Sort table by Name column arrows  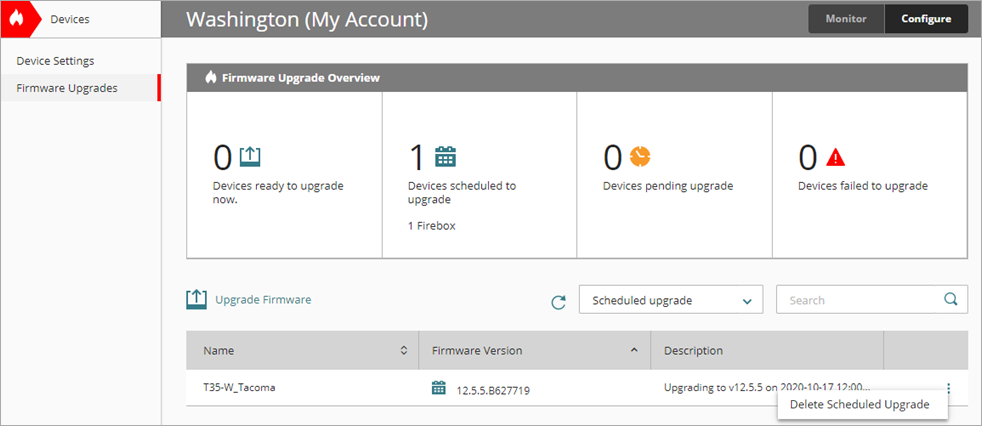(404, 351)
